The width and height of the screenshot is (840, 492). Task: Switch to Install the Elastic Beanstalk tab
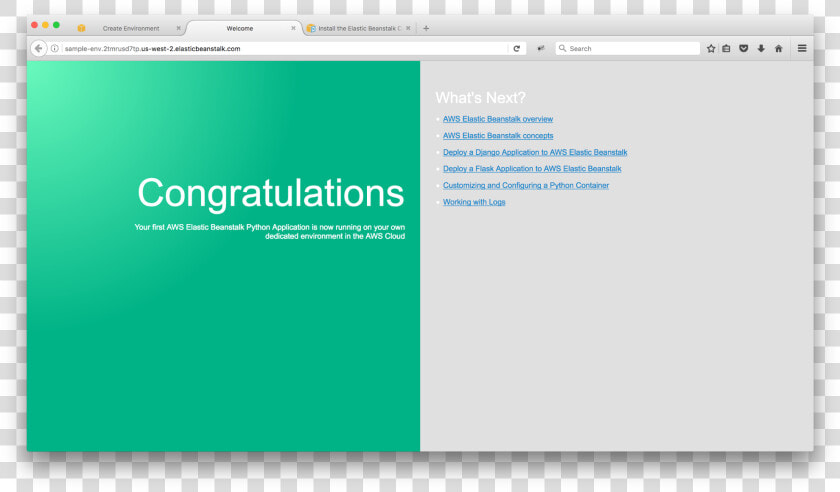[x=358, y=28]
